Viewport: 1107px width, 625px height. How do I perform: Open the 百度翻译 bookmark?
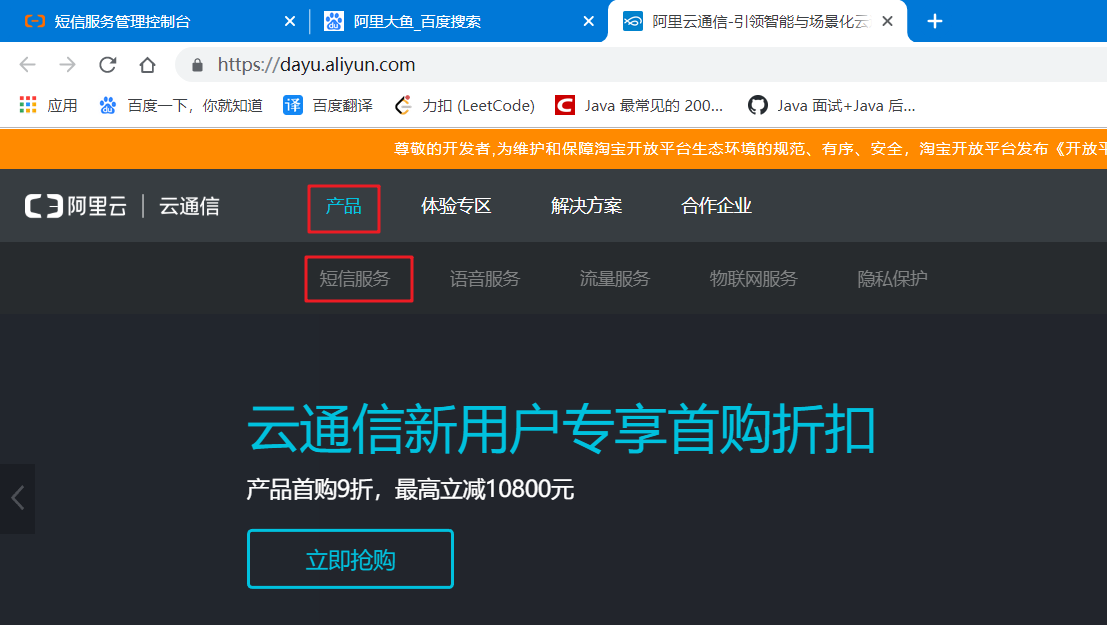click(x=328, y=105)
